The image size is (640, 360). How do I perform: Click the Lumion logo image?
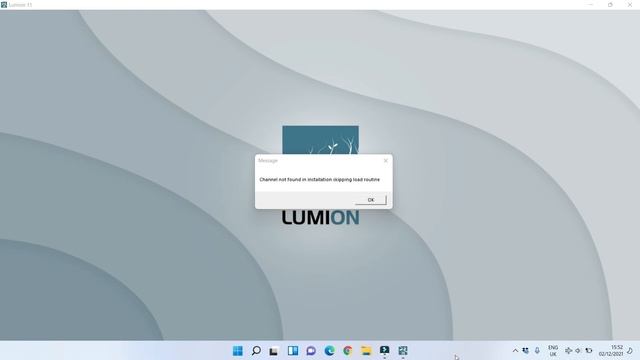tap(320, 140)
